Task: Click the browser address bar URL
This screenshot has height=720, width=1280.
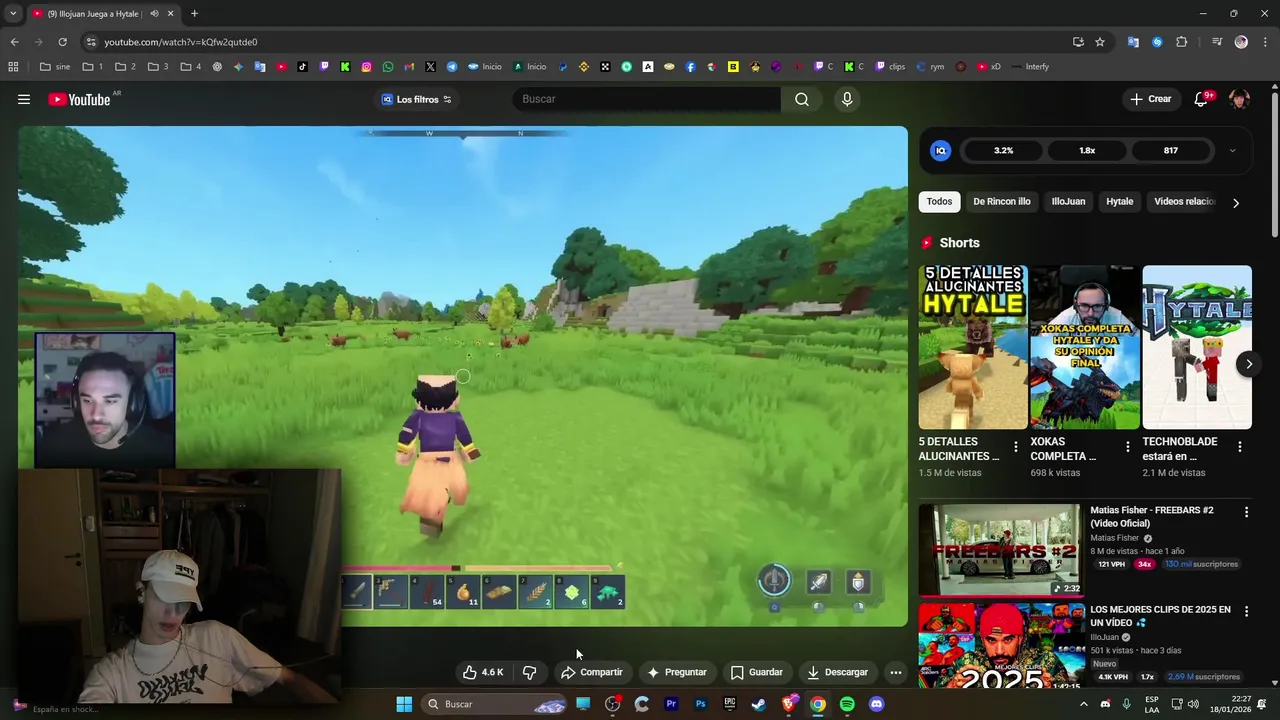Action: [x=181, y=42]
